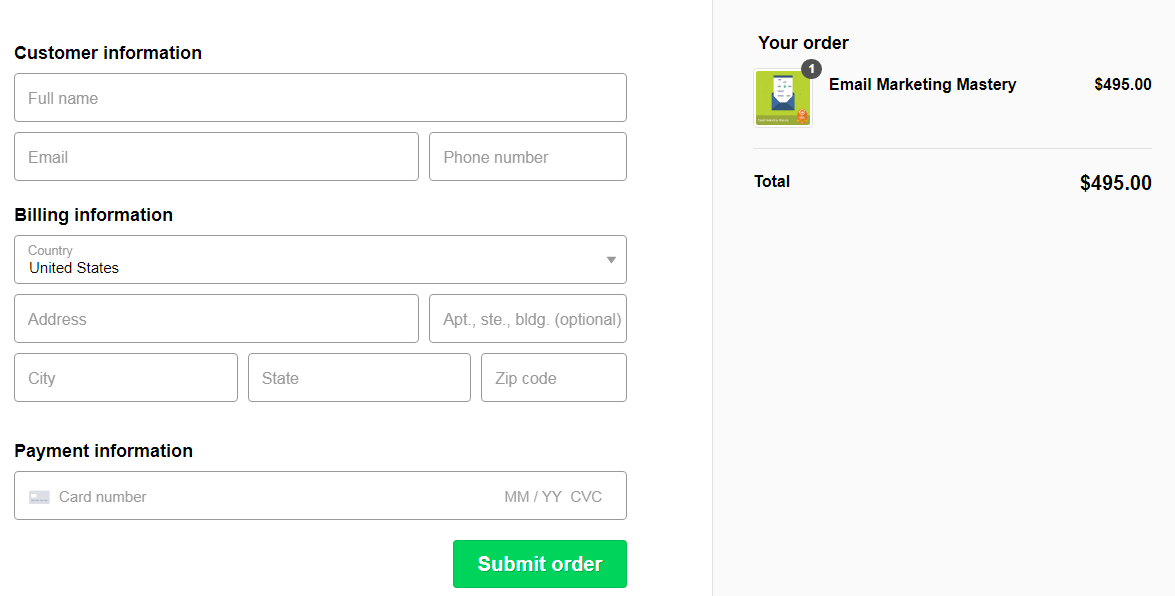This screenshot has width=1175, height=596.
Task: Select the United States country field
Action: 300,260
